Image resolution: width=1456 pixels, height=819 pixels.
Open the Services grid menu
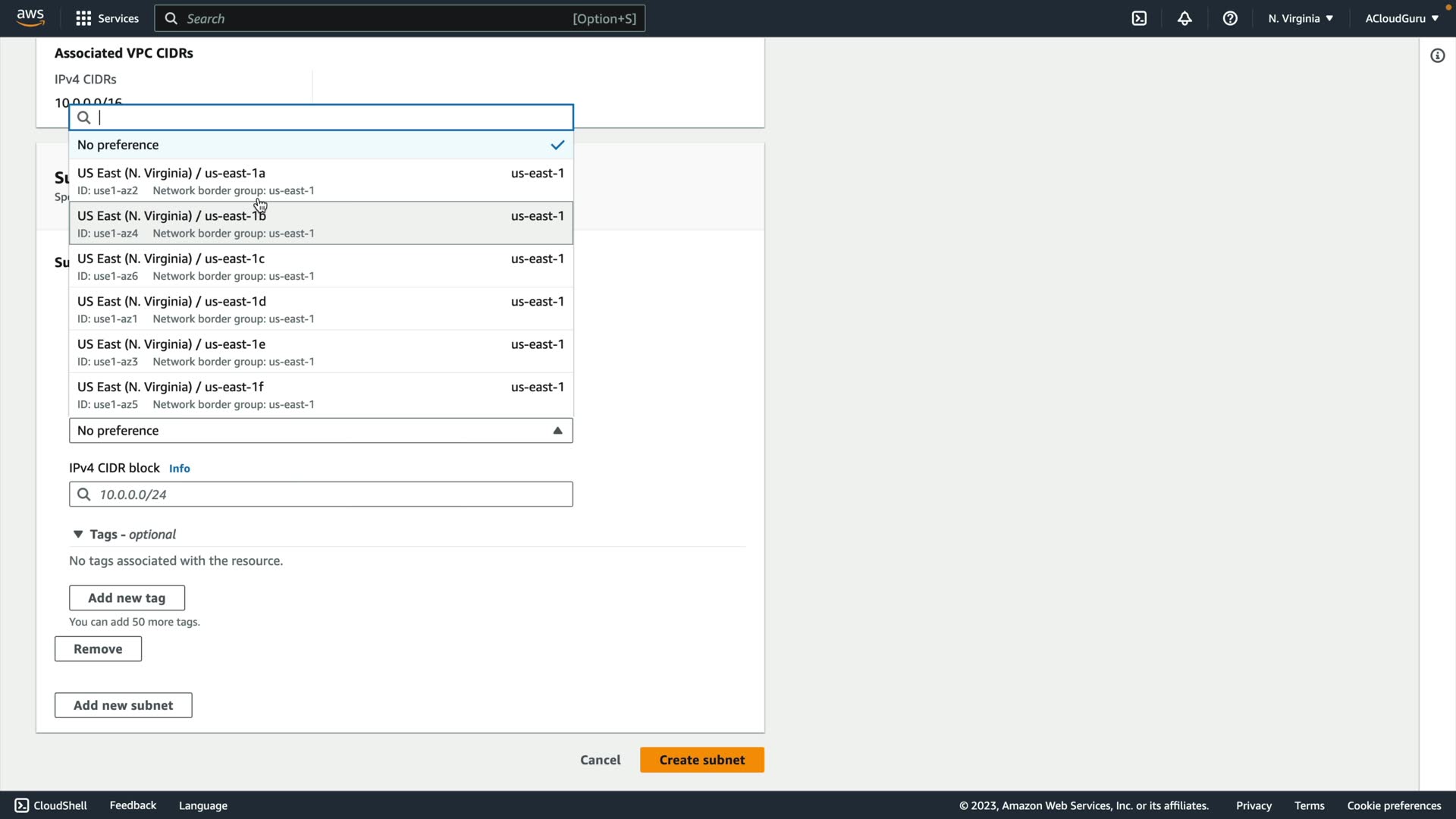click(83, 18)
